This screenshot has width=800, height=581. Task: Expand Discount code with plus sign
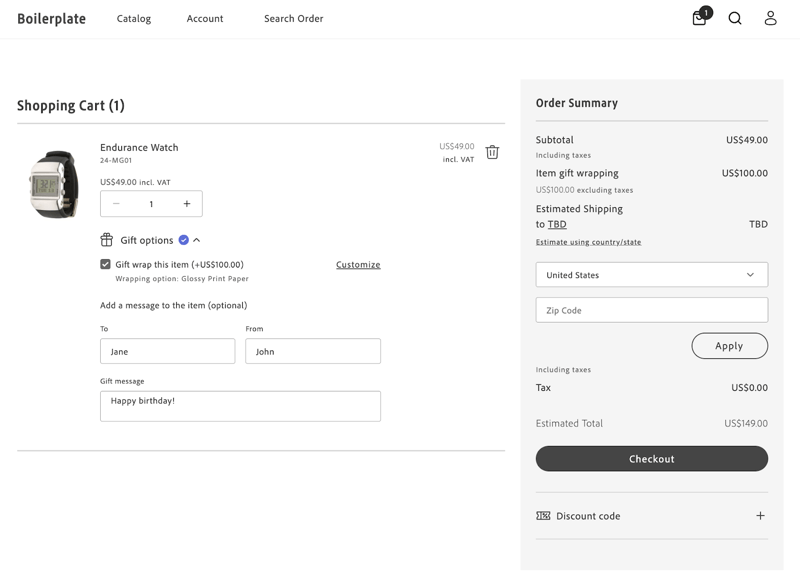pos(760,516)
